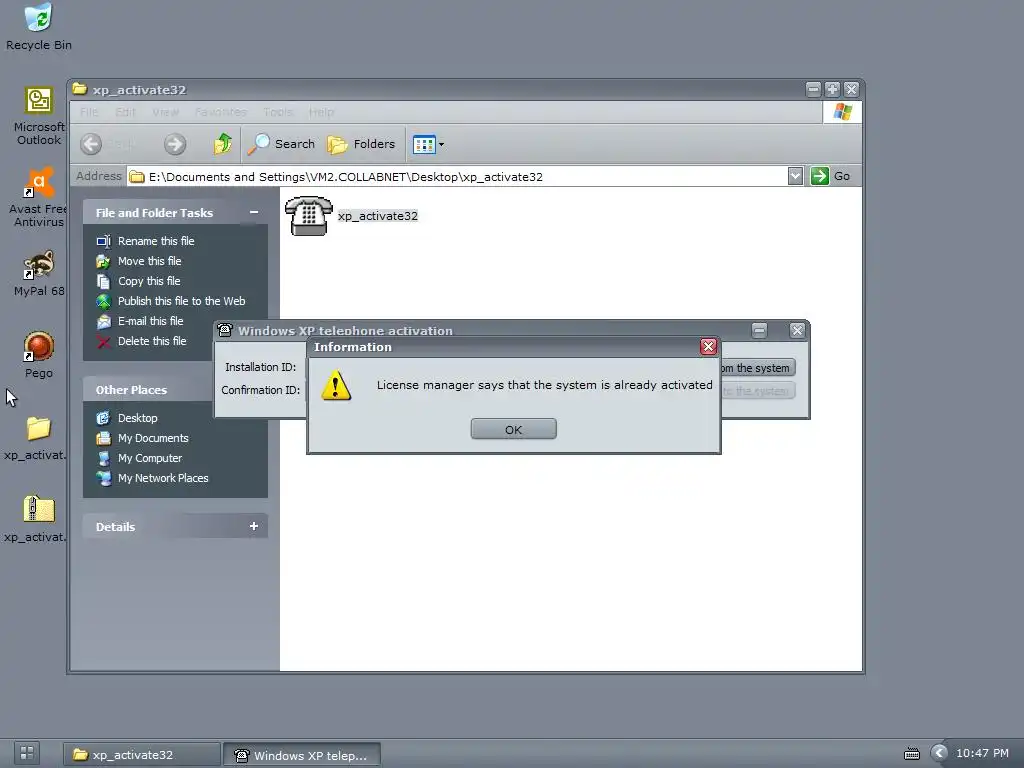Select the Avast Free Antivirus desktop icon
Viewport: 1024px width, 768px height.
[39, 197]
